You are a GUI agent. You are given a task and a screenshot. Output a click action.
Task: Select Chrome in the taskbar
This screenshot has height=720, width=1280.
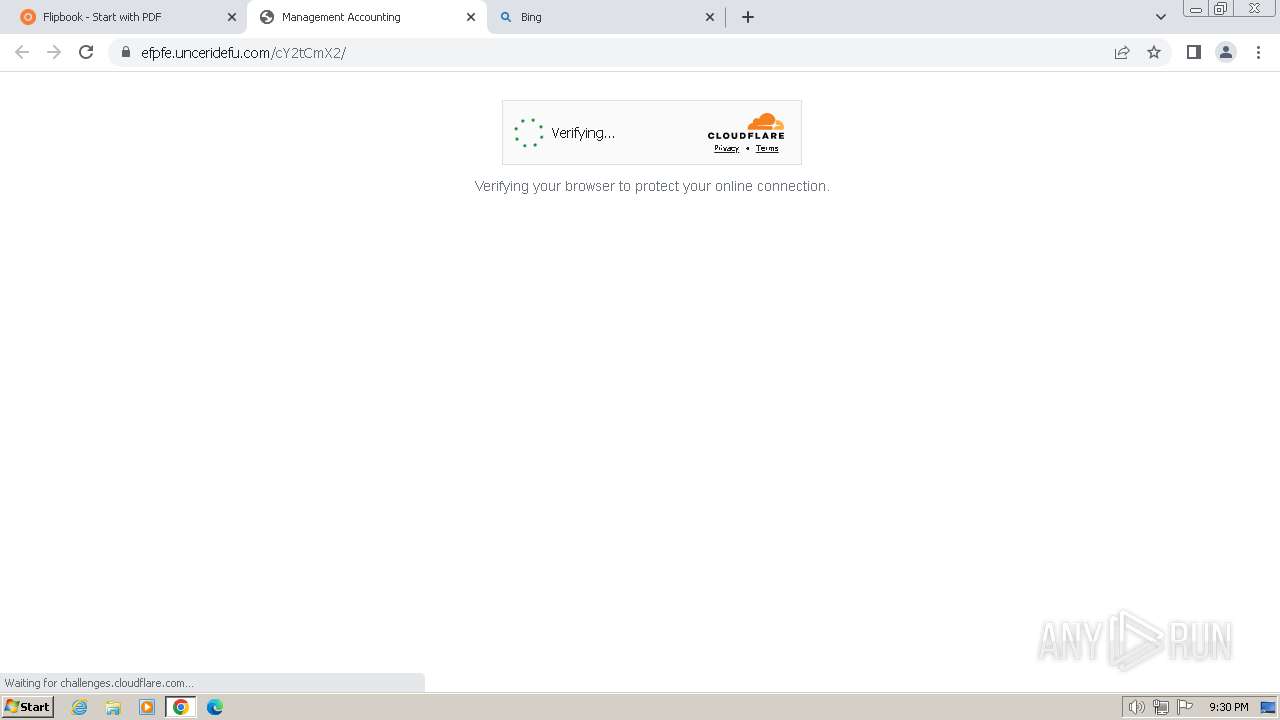tap(181, 707)
